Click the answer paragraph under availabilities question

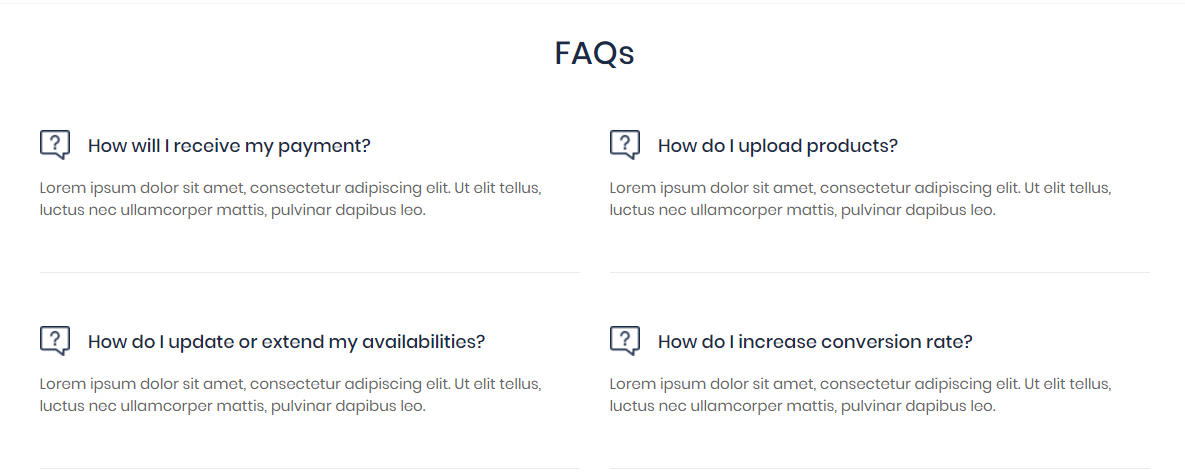click(x=290, y=395)
